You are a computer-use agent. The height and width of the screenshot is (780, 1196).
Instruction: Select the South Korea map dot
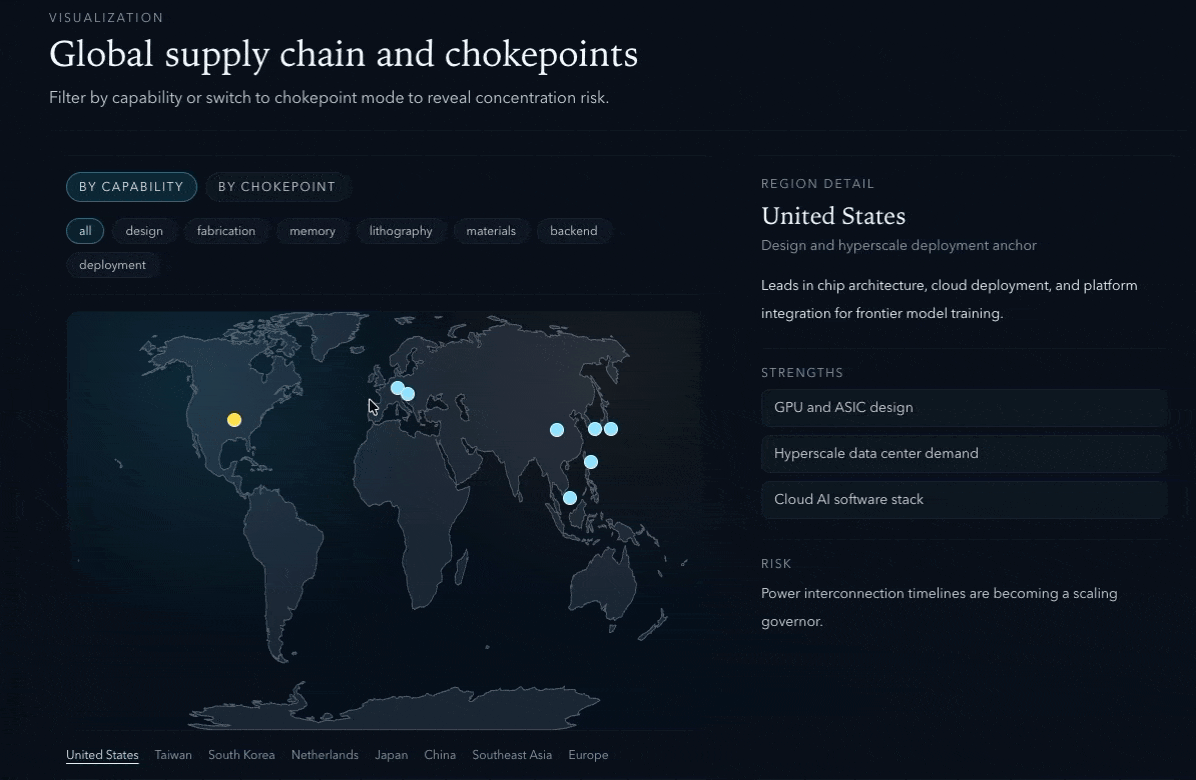[x=595, y=429]
